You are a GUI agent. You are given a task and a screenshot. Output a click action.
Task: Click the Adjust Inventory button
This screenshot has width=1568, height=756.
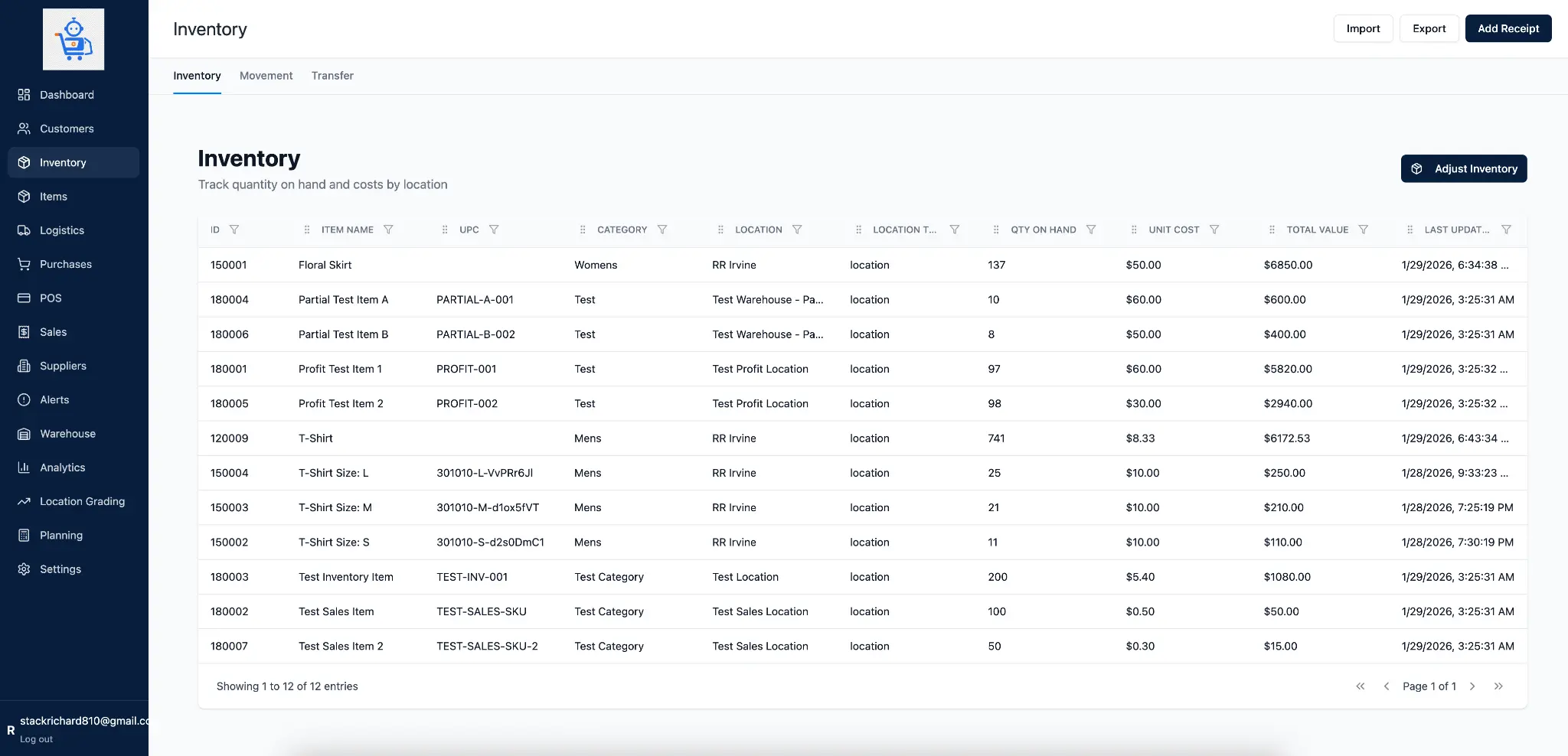tap(1463, 168)
